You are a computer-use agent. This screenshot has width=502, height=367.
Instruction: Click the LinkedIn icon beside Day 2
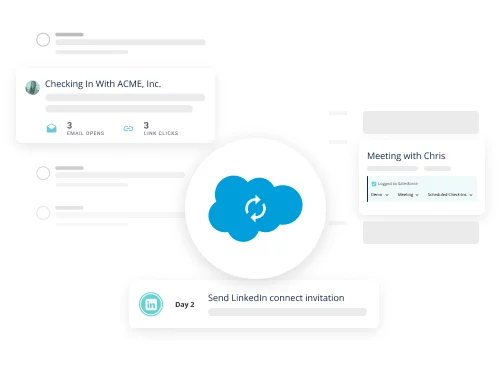(x=151, y=304)
